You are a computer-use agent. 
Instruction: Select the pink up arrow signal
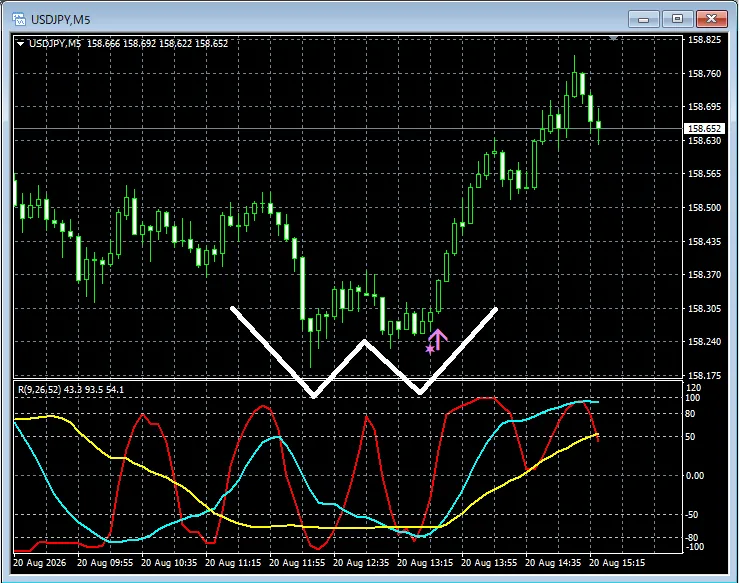click(x=438, y=339)
